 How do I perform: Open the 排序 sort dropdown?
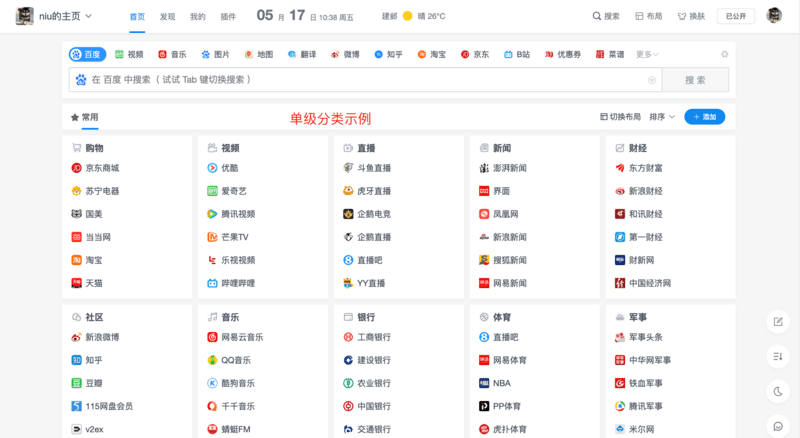click(x=662, y=117)
